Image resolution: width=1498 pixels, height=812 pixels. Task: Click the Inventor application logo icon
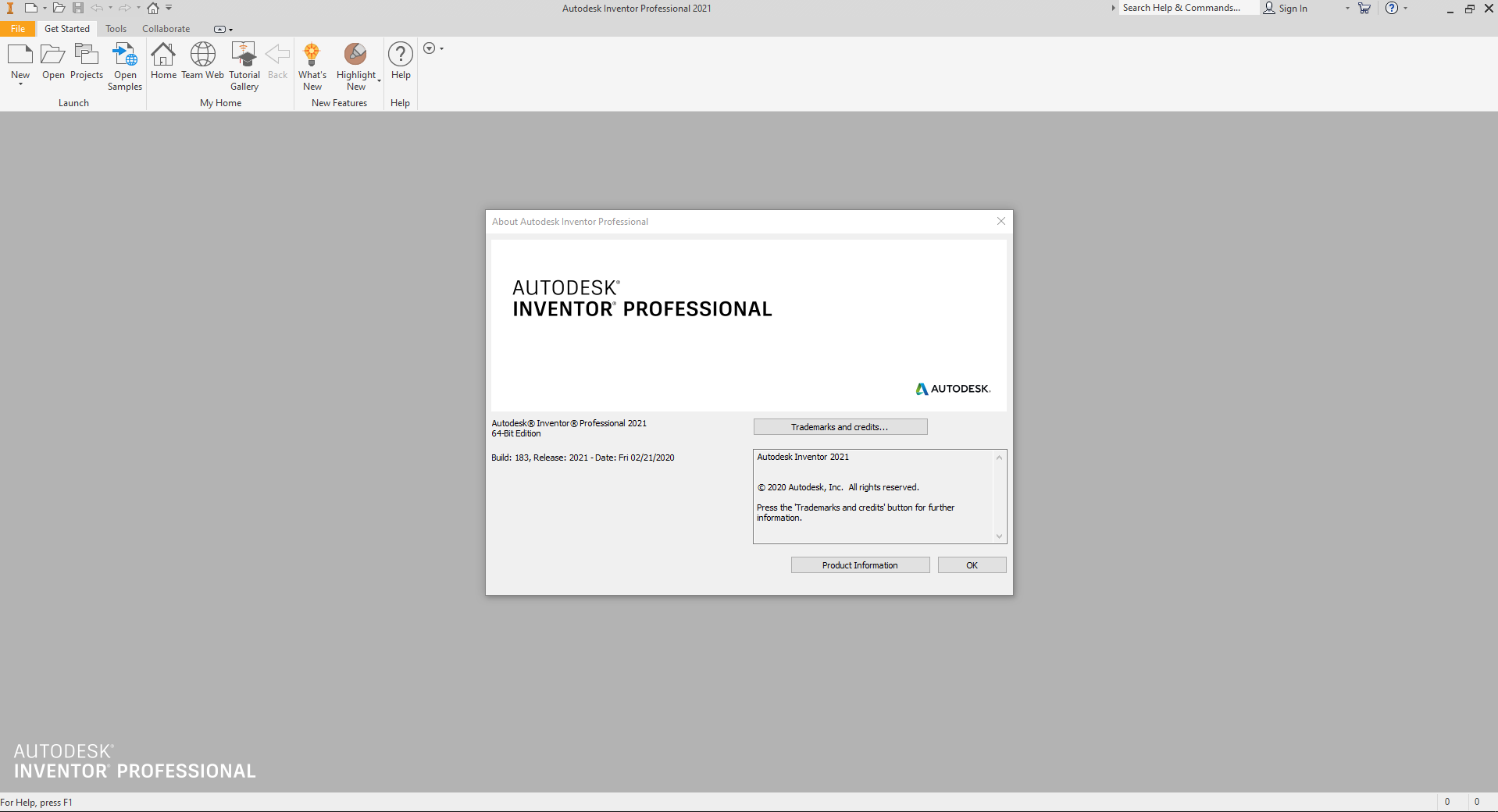[10, 9]
